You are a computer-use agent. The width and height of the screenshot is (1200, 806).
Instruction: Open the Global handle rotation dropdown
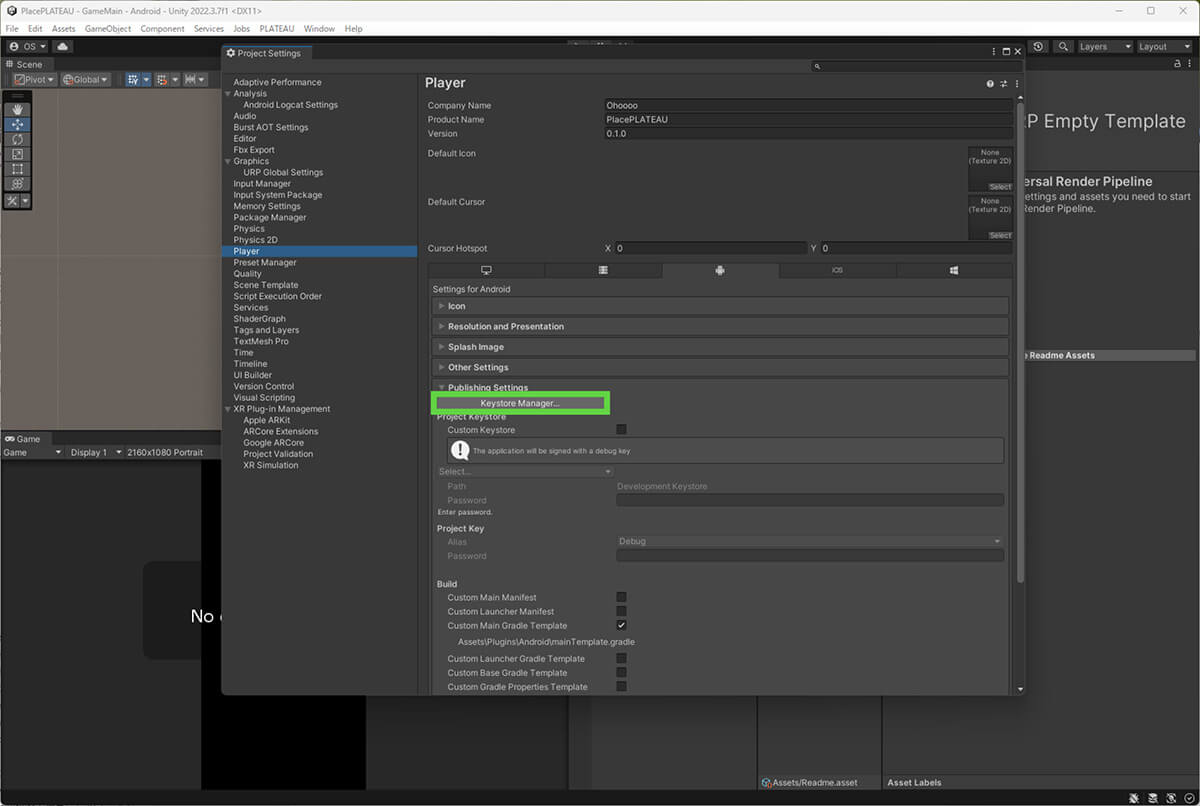pos(85,79)
